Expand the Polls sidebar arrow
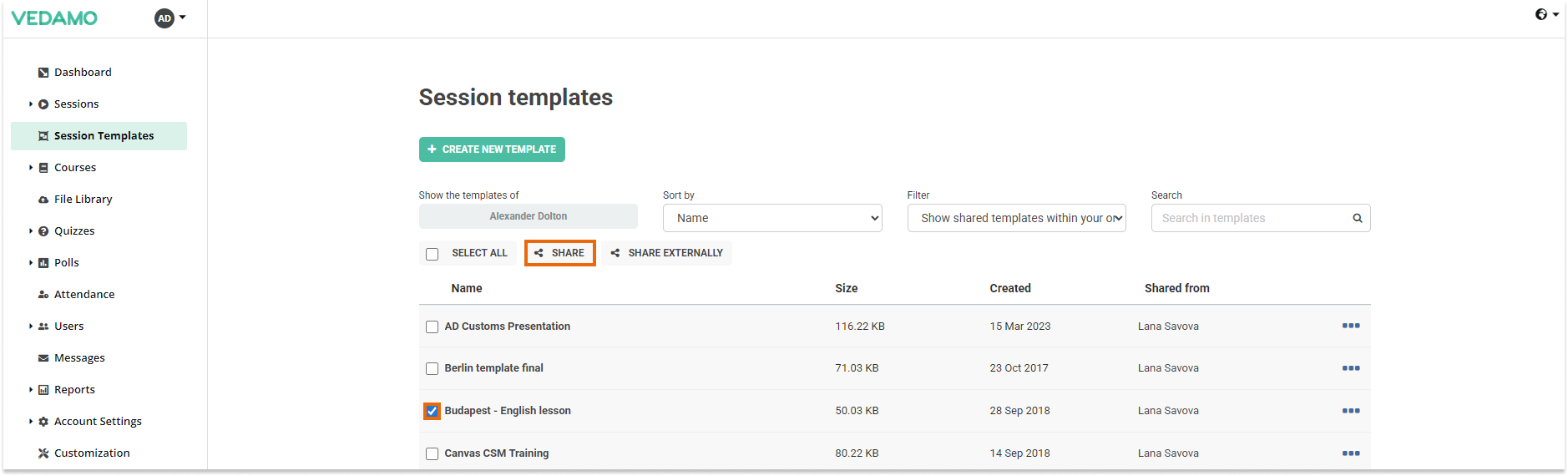The width and height of the screenshot is (1568, 476). click(x=31, y=263)
